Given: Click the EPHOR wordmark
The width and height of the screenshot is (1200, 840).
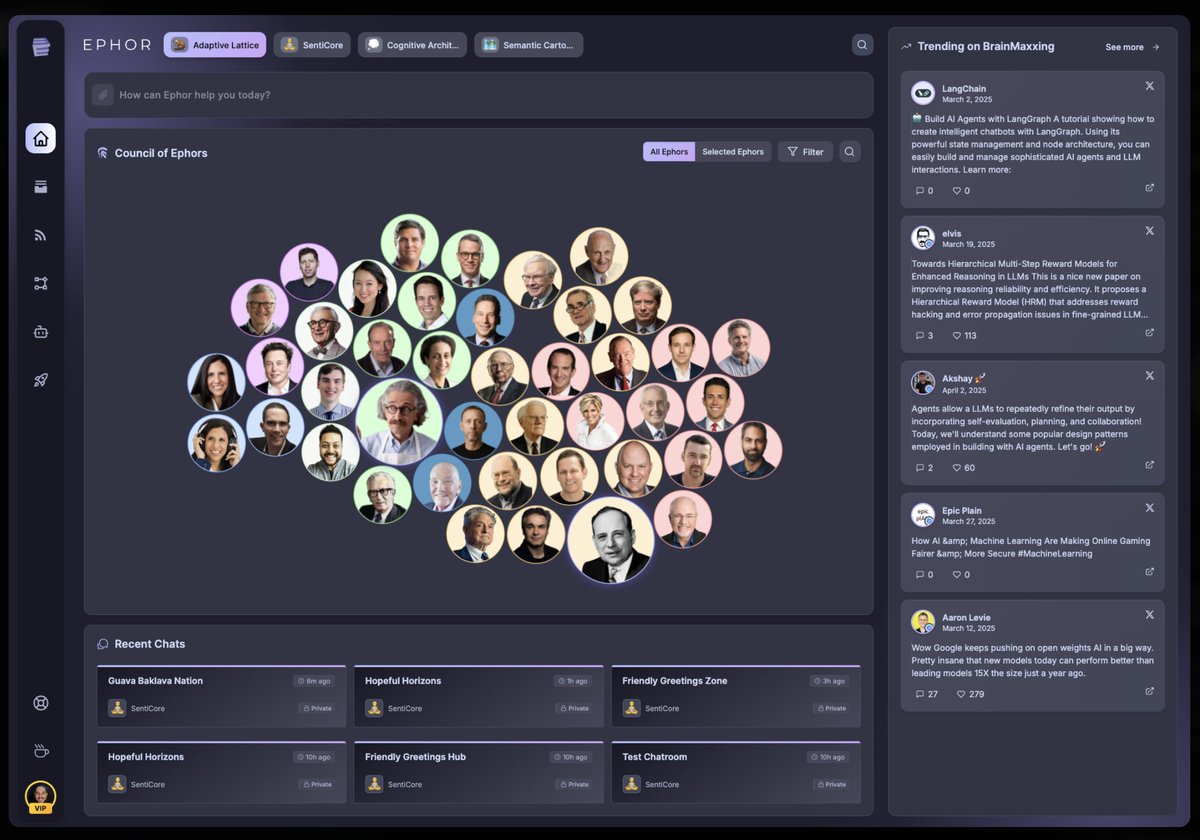Looking at the screenshot, I should [x=117, y=45].
